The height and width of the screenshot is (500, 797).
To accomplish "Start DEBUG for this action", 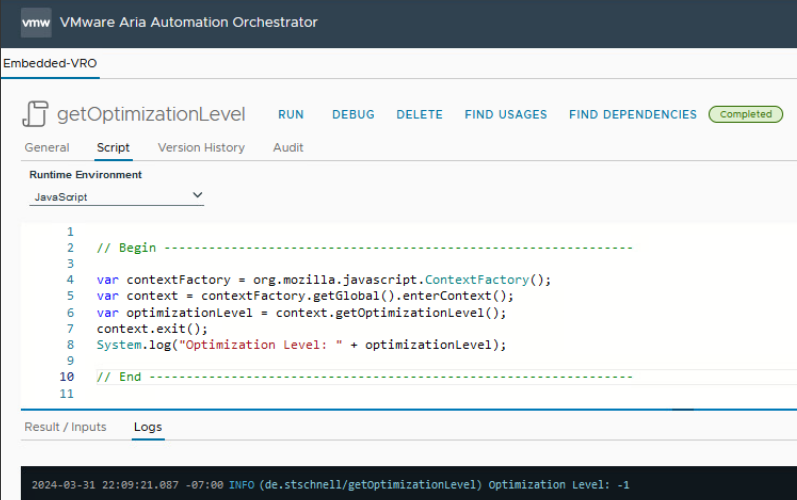I will pos(353,114).
